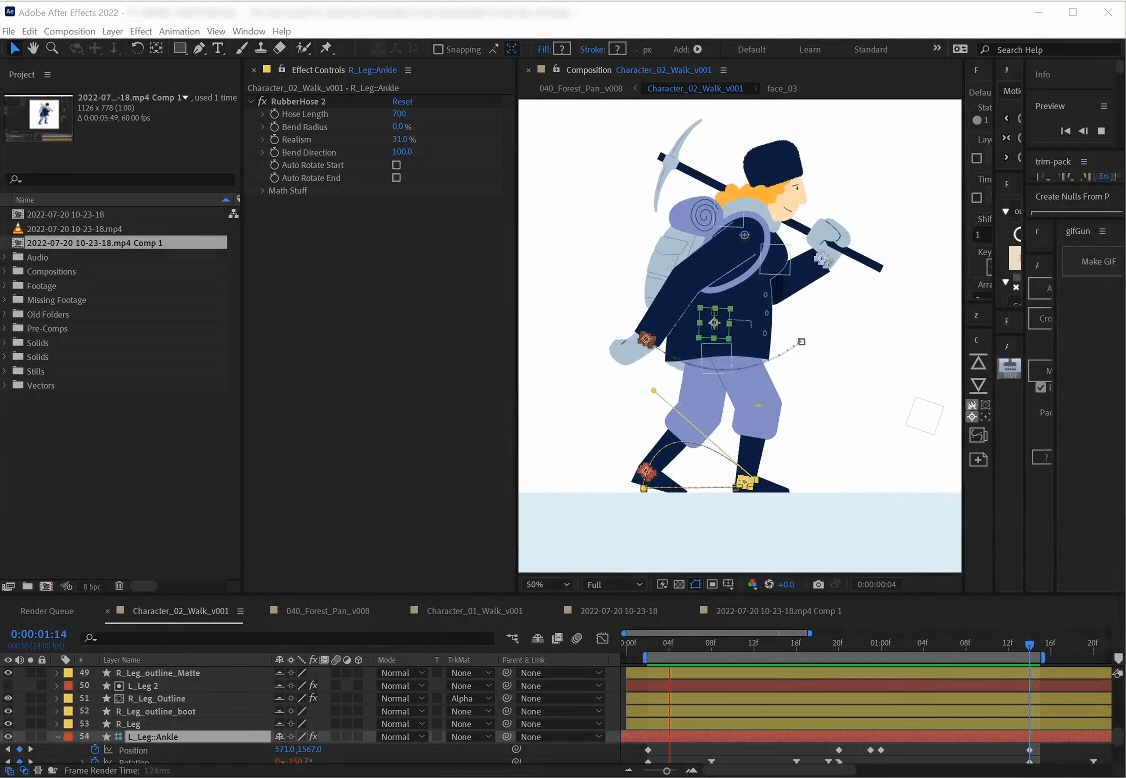Toggle frame blending switch in timeline header
Viewport: 1126px width, 778px height.
(x=557, y=638)
